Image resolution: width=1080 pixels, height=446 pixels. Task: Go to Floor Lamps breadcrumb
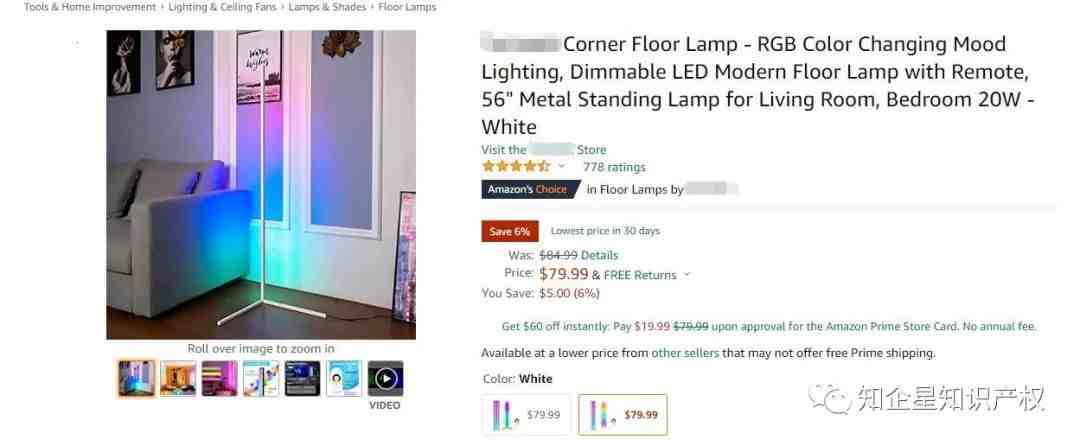[407, 7]
